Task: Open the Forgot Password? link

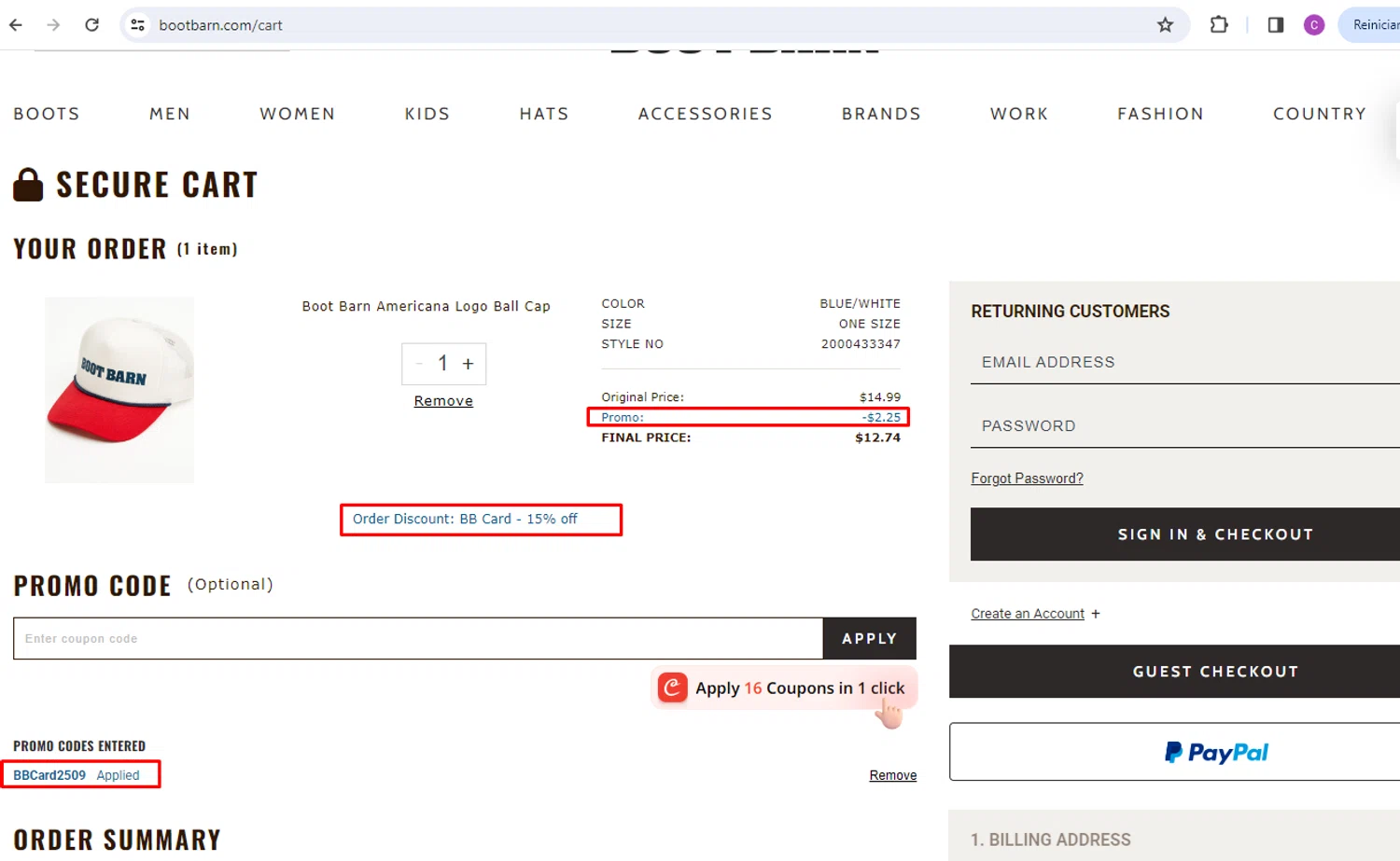Action: 1027,479
